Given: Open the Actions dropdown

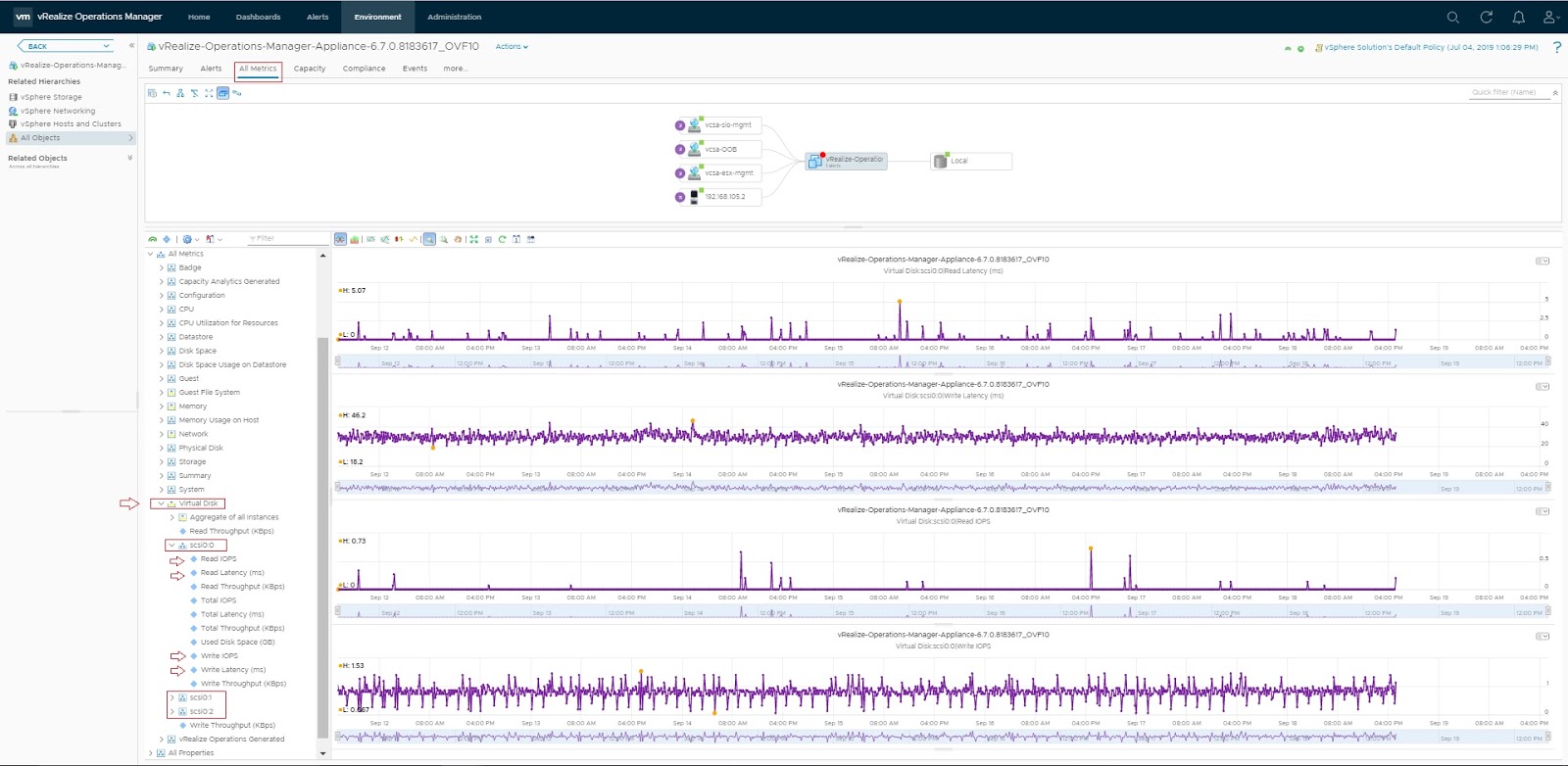Looking at the screenshot, I should tap(512, 46).
